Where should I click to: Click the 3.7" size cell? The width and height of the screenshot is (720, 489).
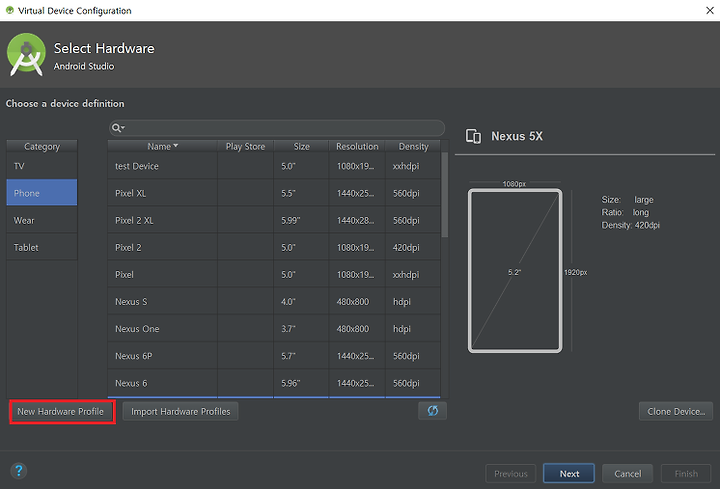click(301, 328)
